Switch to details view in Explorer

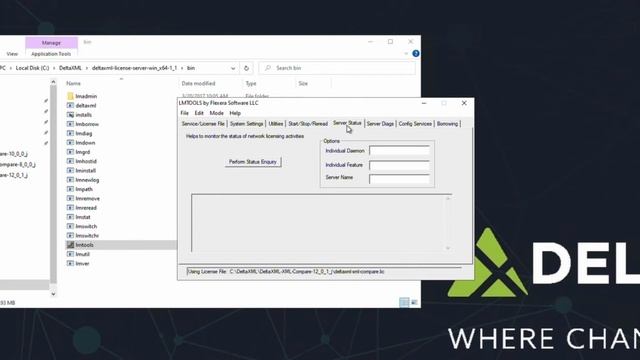tap(404, 302)
